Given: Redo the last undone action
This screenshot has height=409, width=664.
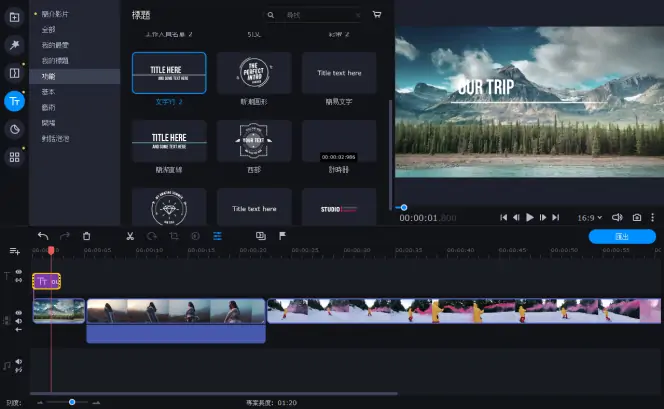Looking at the screenshot, I should click(65, 236).
